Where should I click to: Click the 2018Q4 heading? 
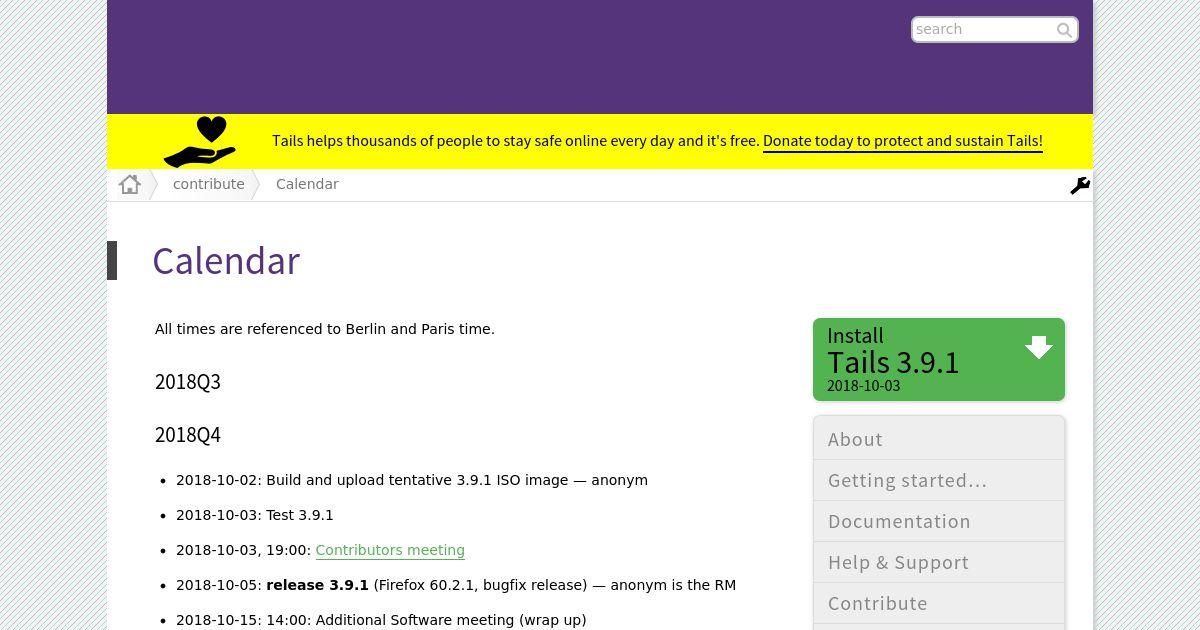pyautogui.click(x=188, y=434)
